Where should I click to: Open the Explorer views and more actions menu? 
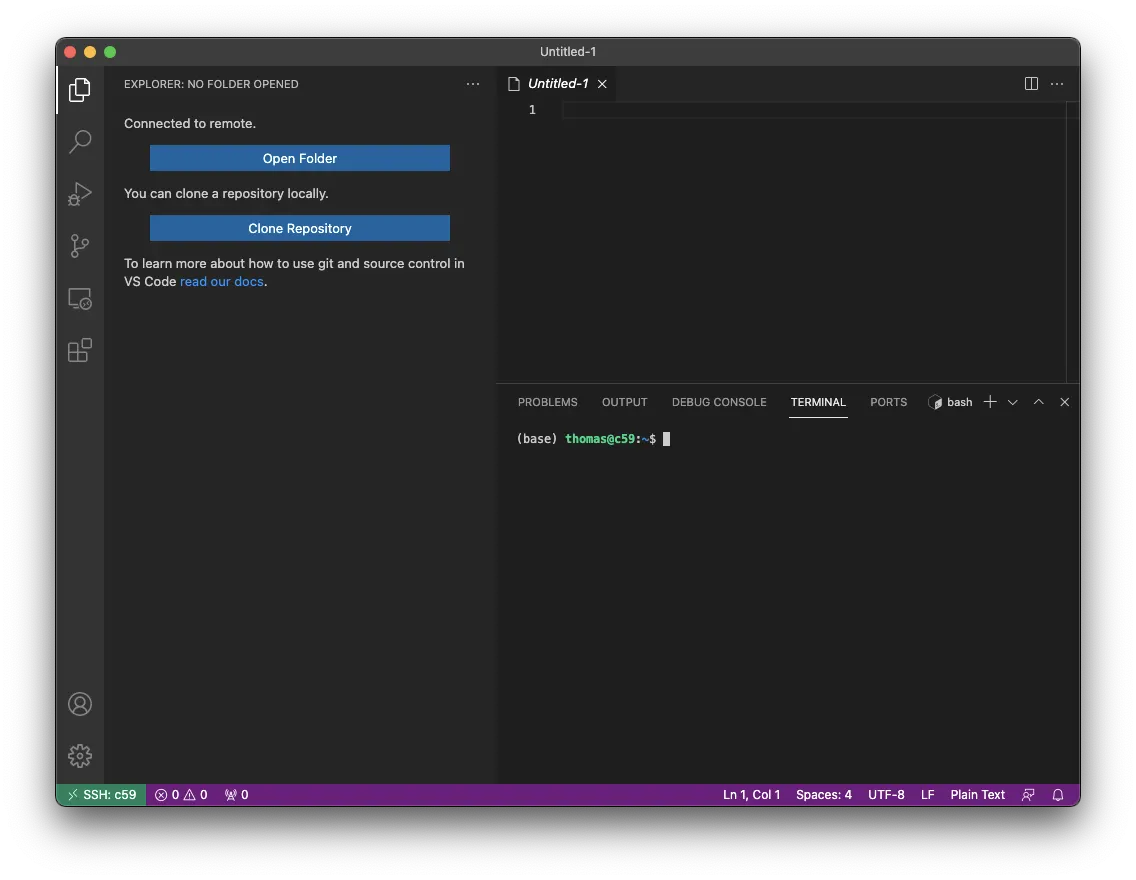473,84
